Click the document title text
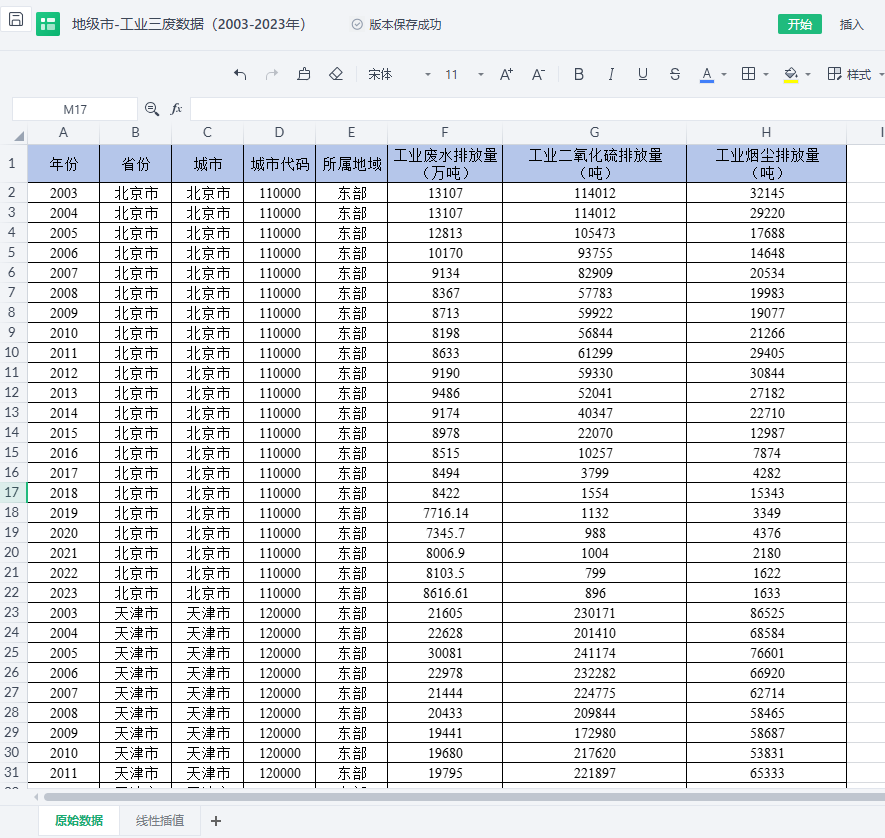Image resolution: width=885 pixels, height=838 pixels. click(x=189, y=24)
